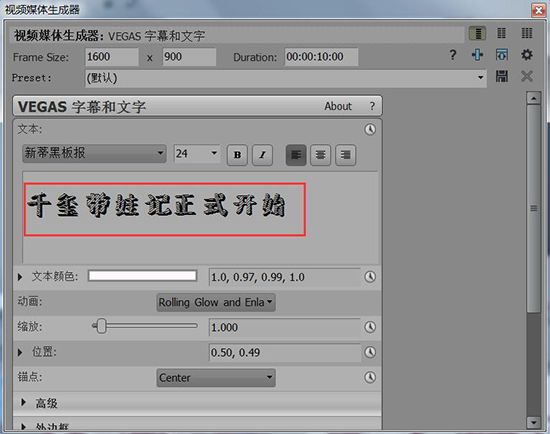Screen dimensions: 550x434
Task: Toggle animation clock for 位置
Action: coord(370,352)
